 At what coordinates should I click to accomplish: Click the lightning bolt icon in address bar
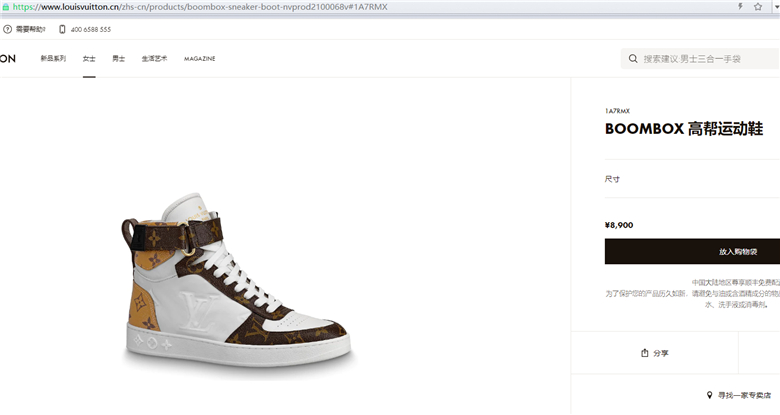coord(740,6)
